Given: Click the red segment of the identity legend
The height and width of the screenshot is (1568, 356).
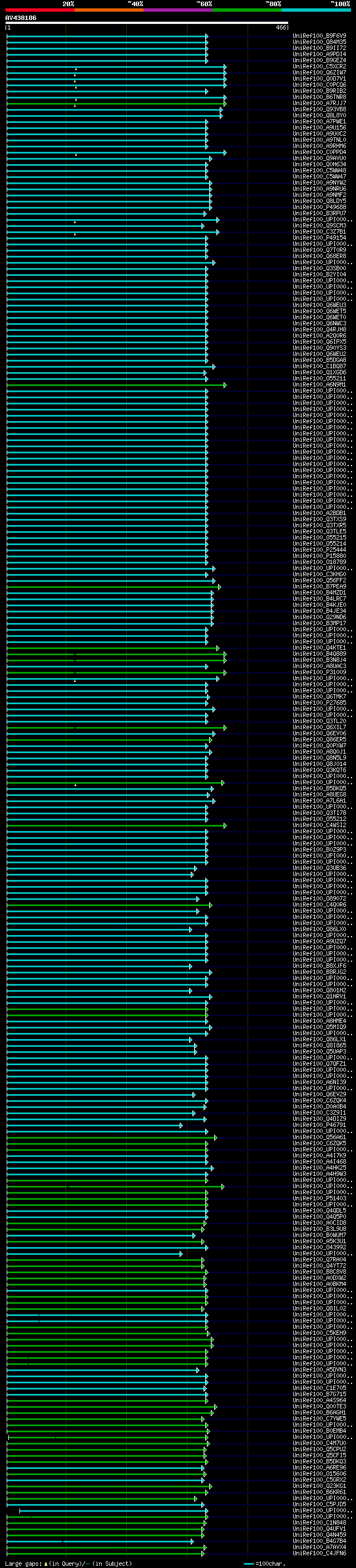Looking at the screenshot, I should tap(40, 10).
